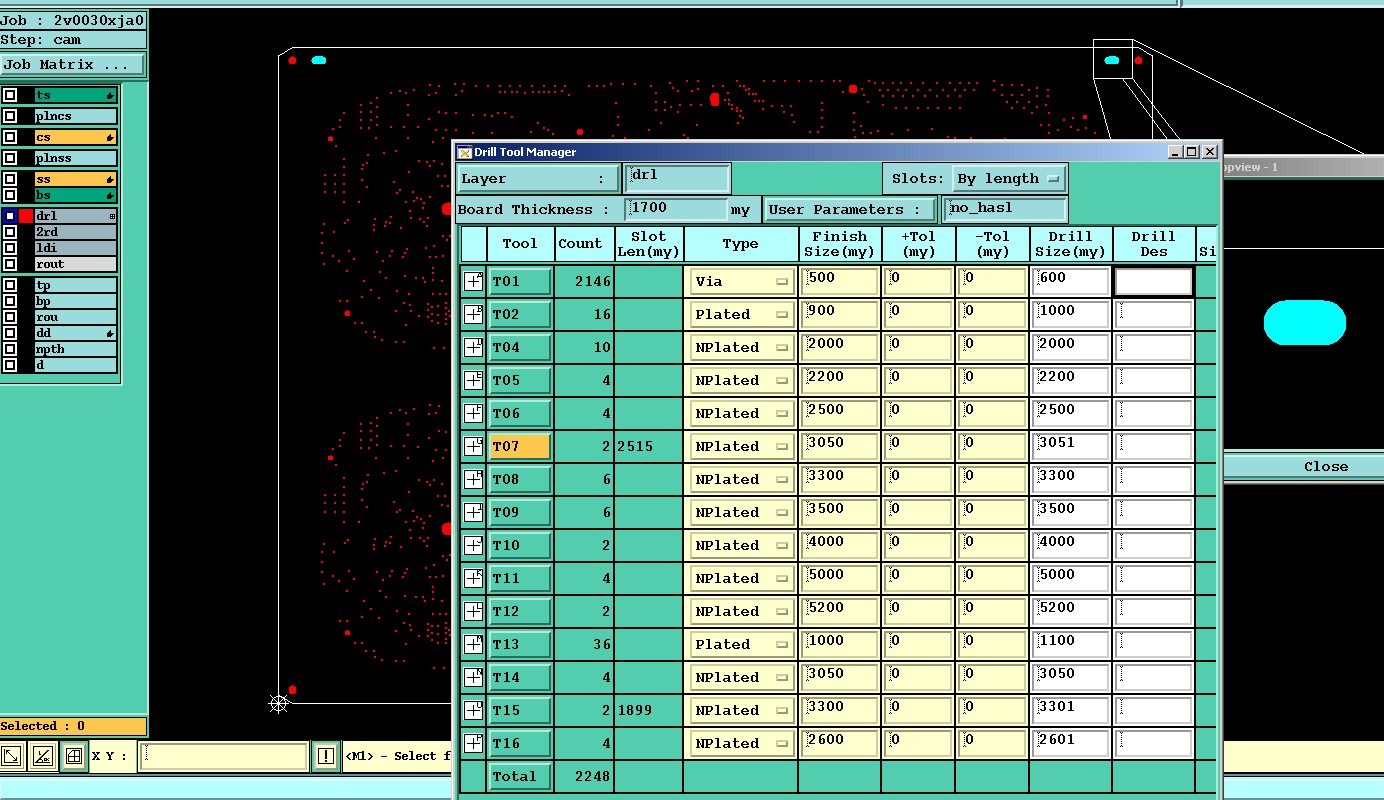The width and height of the screenshot is (1384, 800).
Task: Click the no_hasl user parameter field
Action: coord(1005,209)
